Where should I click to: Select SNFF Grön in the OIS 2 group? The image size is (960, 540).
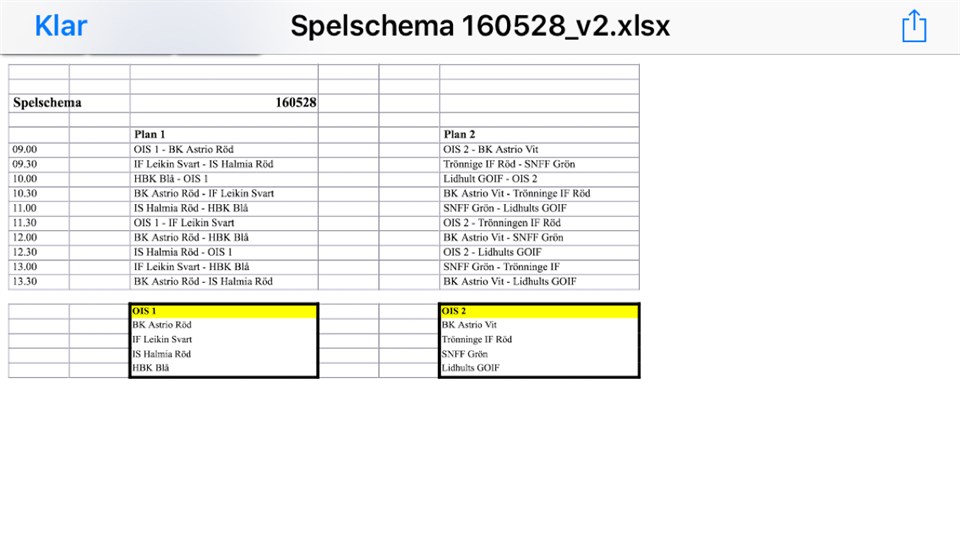click(465, 354)
